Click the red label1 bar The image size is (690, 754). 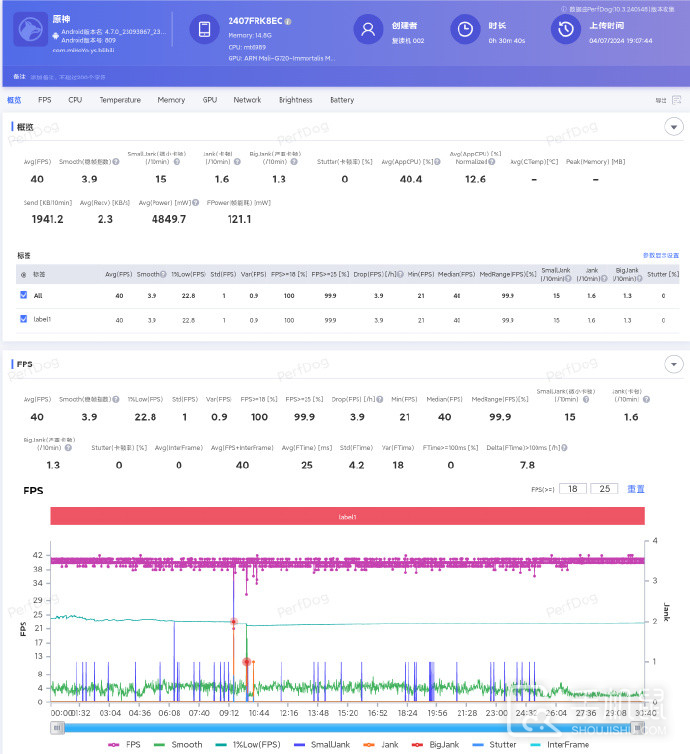pos(347,517)
